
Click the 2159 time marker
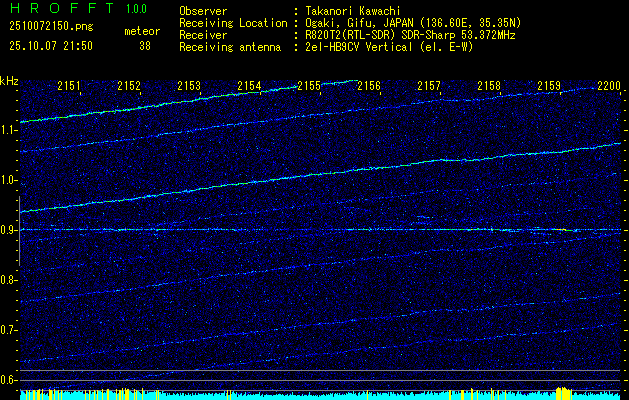(549, 87)
